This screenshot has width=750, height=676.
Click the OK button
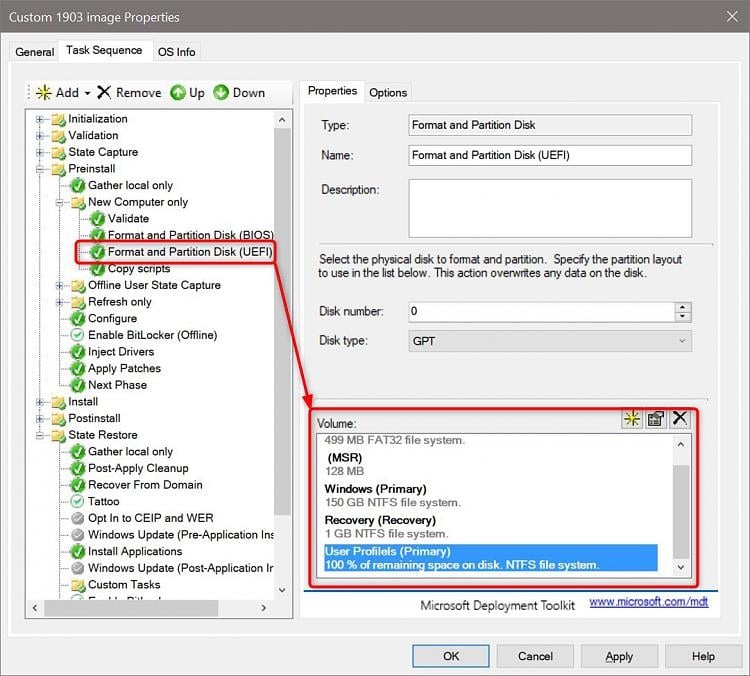click(x=451, y=656)
